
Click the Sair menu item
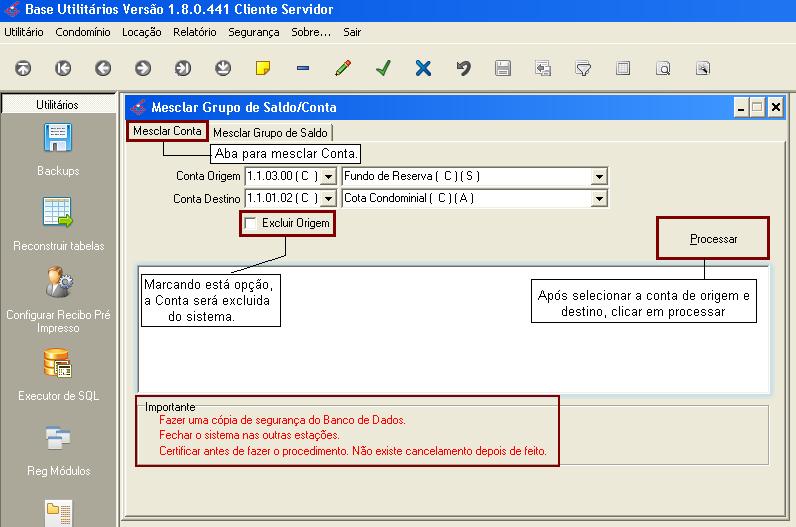click(352, 32)
